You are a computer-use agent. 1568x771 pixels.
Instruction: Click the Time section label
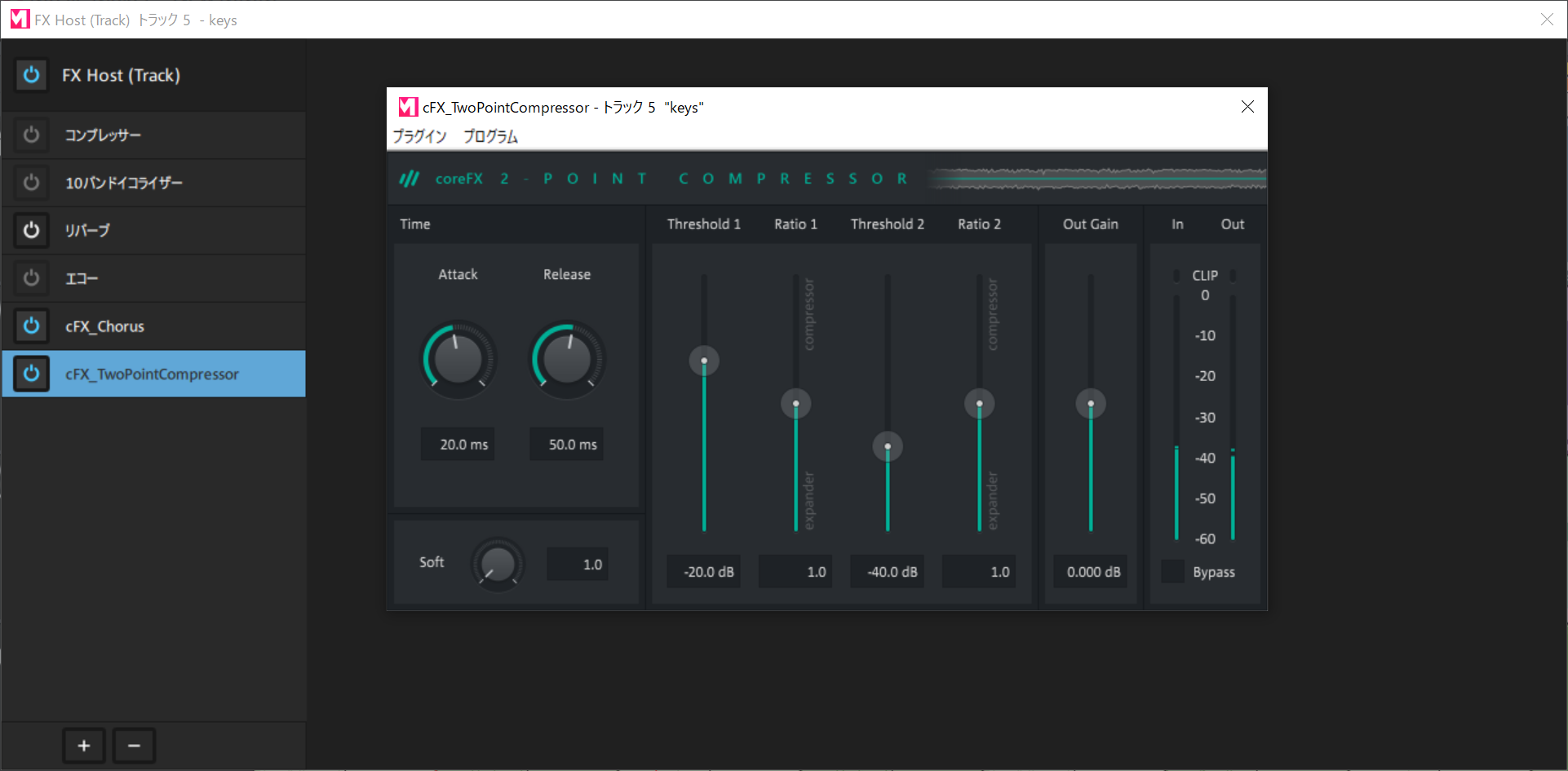pyautogui.click(x=415, y=224)
